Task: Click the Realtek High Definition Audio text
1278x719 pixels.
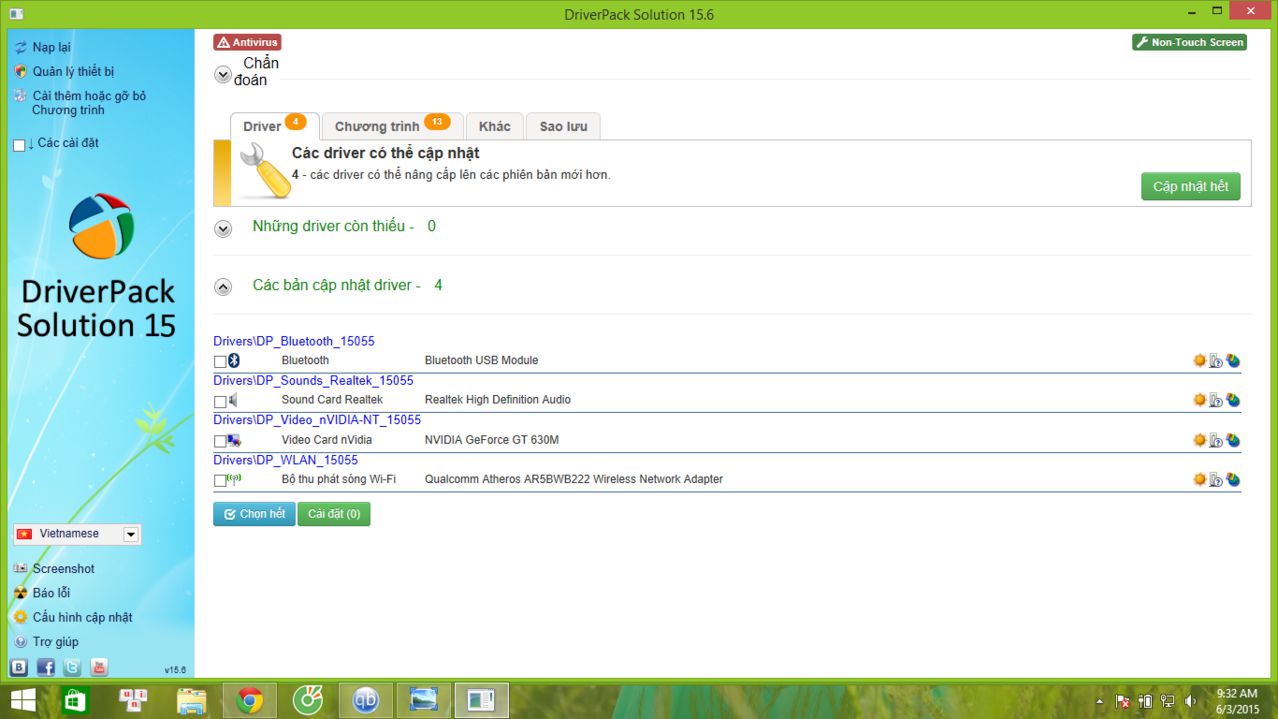Action: [497, 400]
